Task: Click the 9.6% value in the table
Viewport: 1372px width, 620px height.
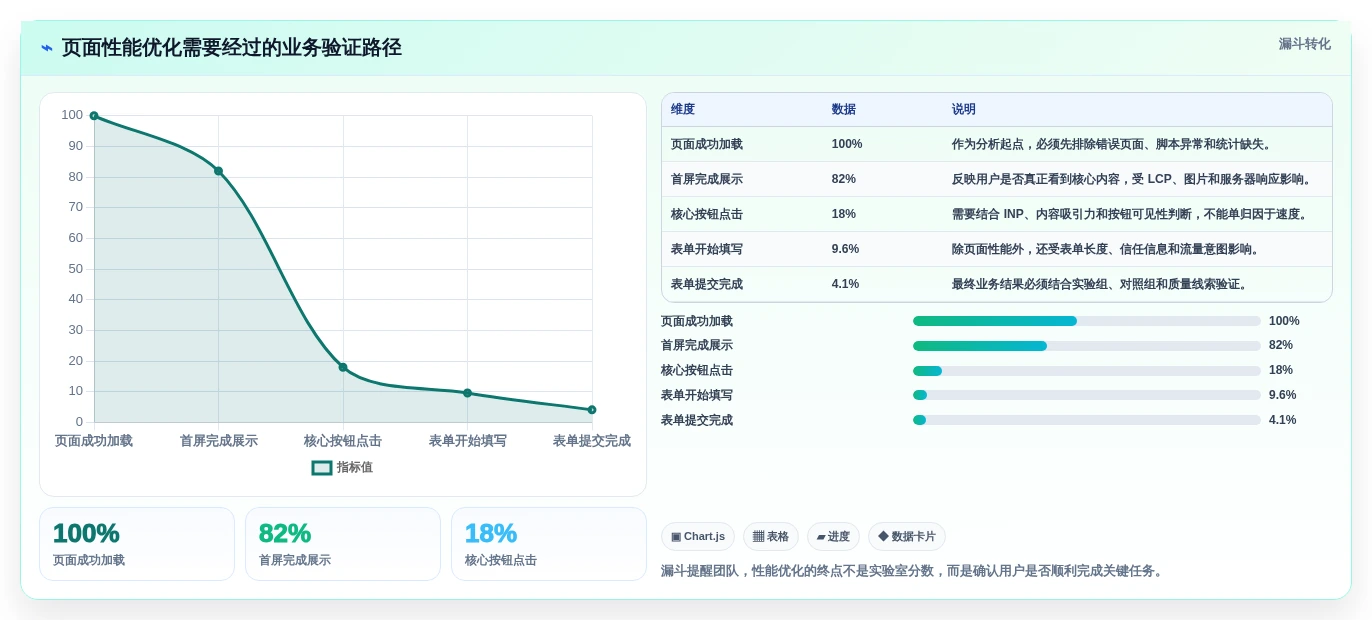Action: (x=846, y=249)
